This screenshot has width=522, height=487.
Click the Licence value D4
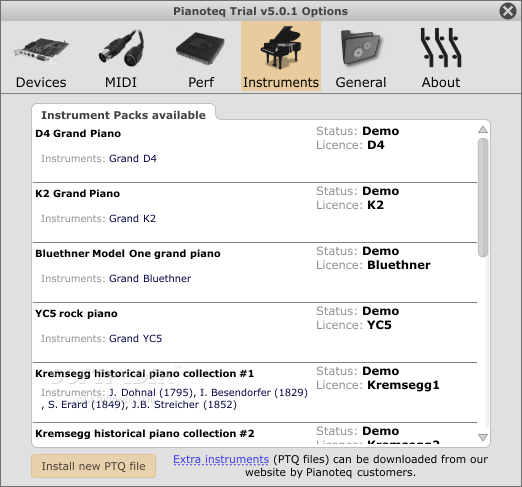coord(376,145)
